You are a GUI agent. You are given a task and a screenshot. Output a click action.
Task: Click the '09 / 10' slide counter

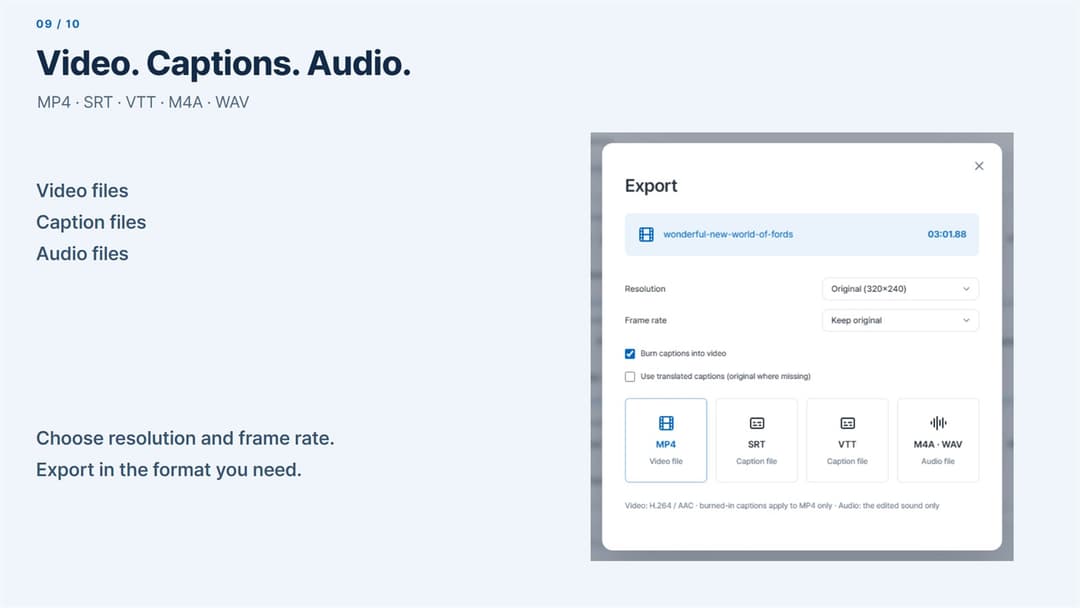click(x=58, y=24)
